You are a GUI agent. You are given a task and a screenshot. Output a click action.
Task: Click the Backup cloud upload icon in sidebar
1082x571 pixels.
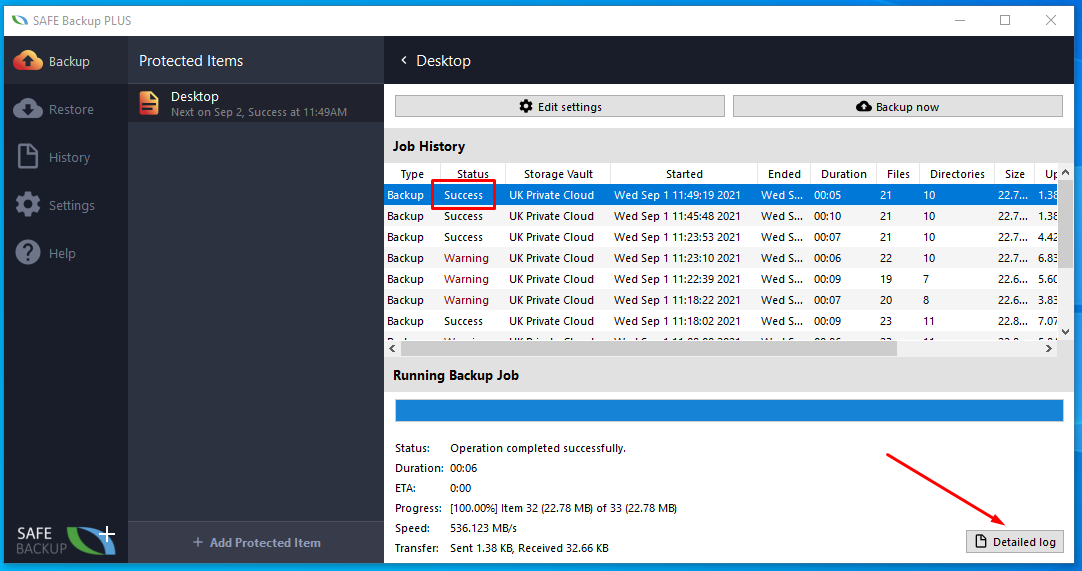(x=28, y=61)
